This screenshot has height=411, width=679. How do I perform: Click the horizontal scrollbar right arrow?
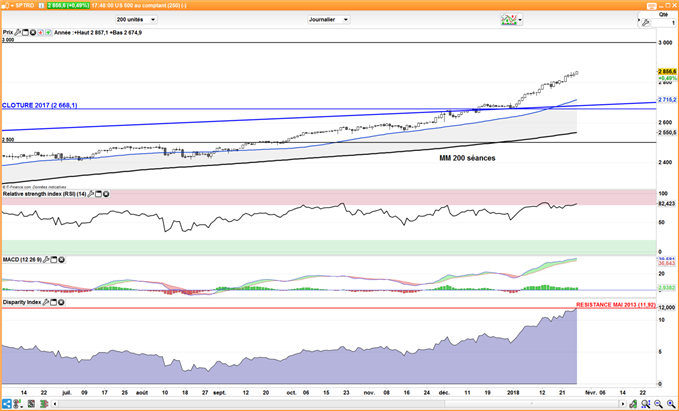pyautogui.click(x=623, y=404)
